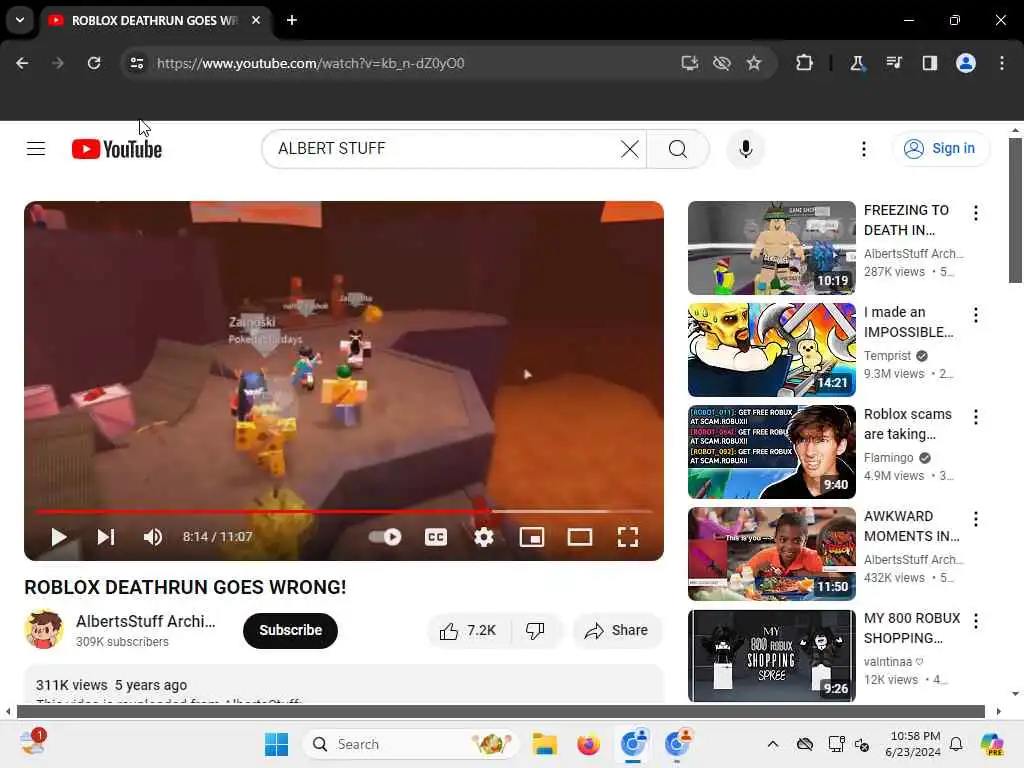Open options for FREEZING TO DEATH video
Screen dimensions: 1024x768
(x=976, y=213)
